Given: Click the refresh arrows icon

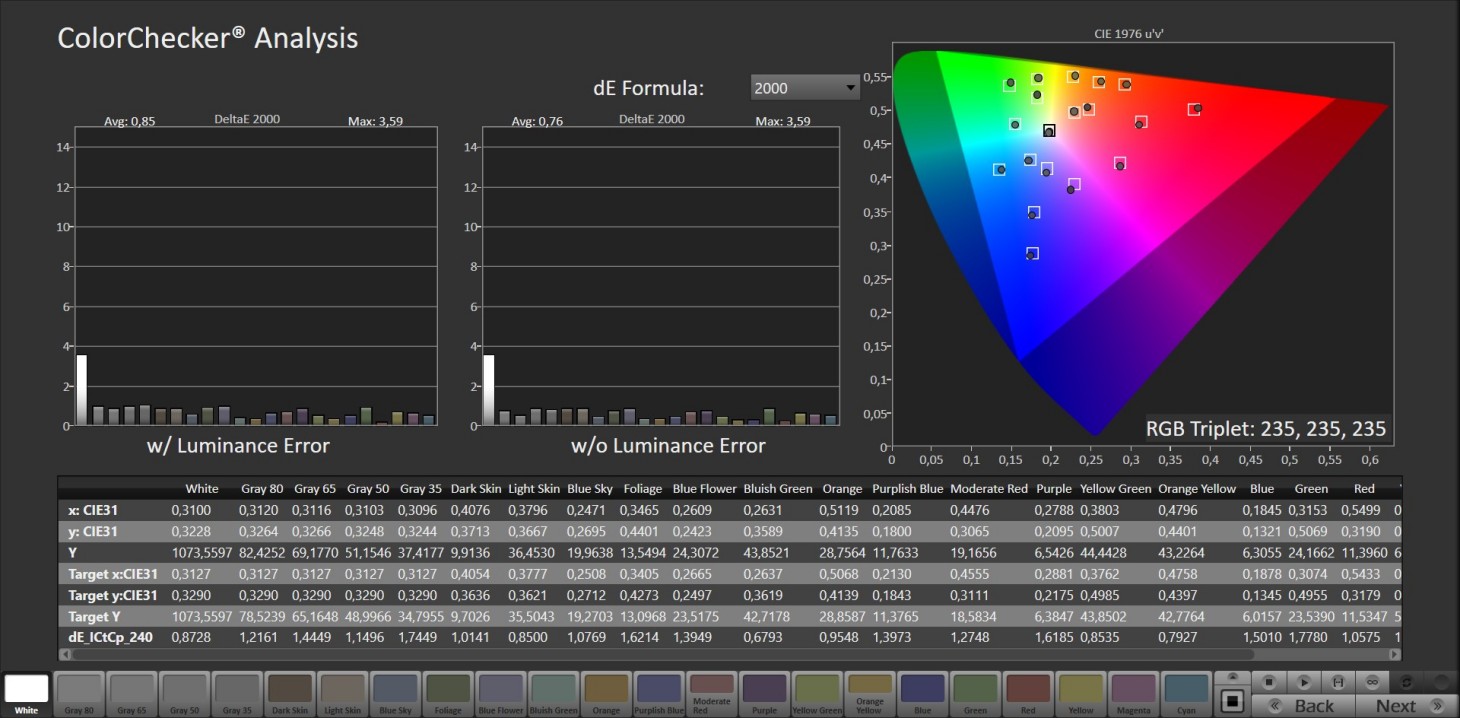Looking at the screenshot, I should coord(1407,681).
